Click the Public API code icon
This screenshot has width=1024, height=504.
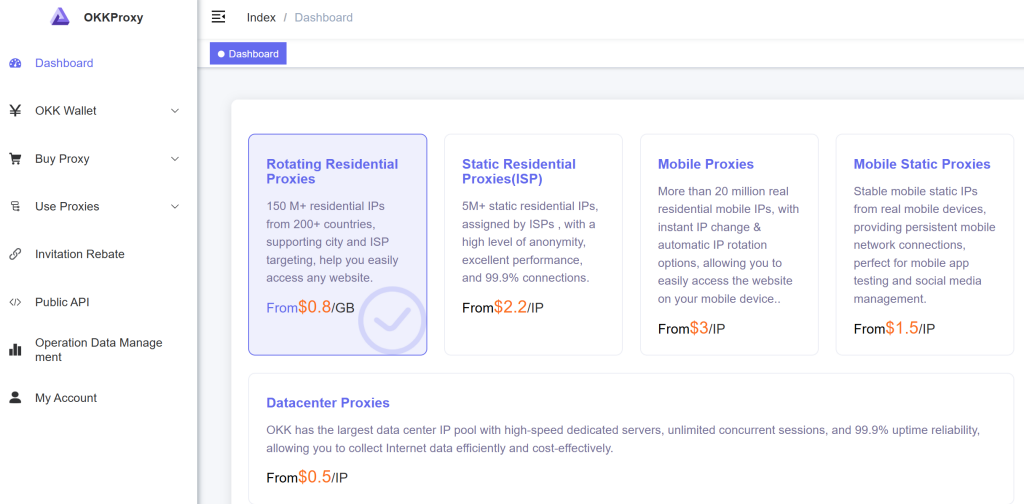(x=15, y=302)
